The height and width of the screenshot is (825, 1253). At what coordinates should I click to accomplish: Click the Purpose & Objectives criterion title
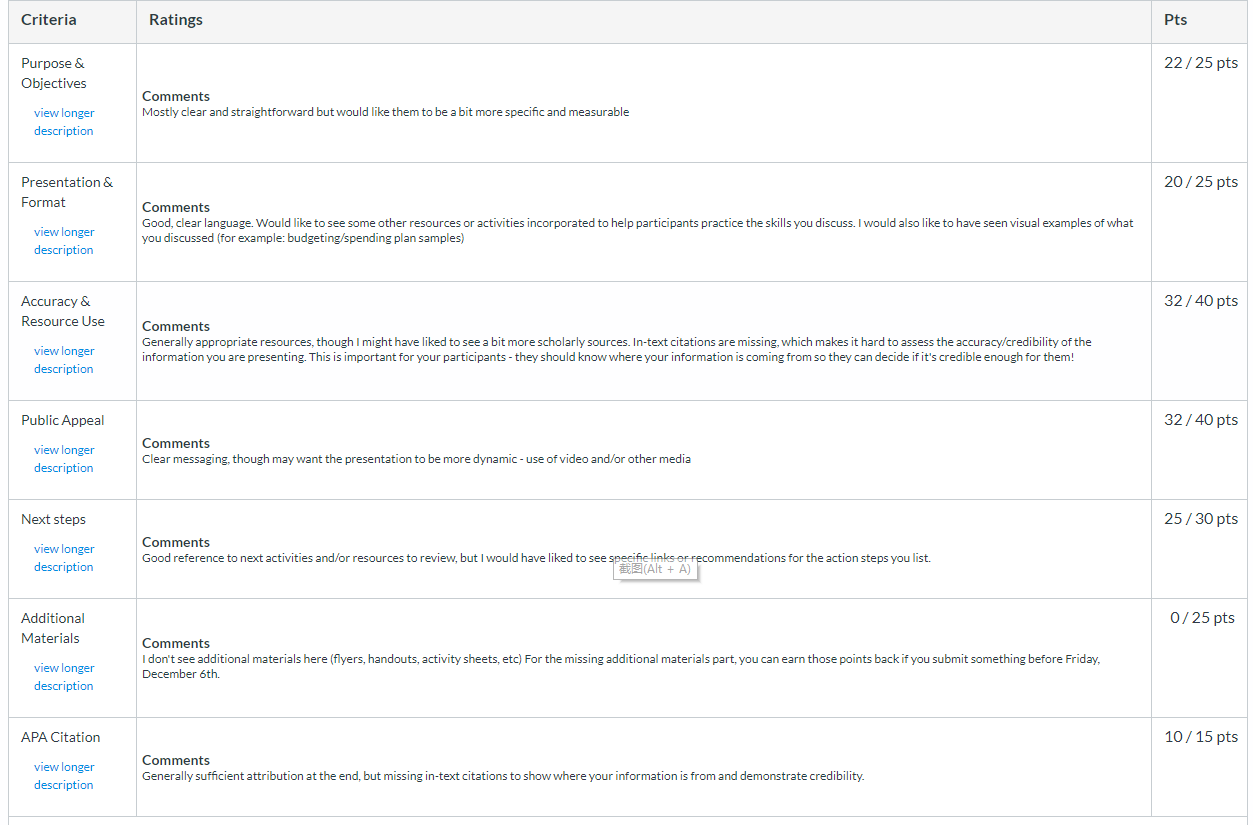point(54,73)
